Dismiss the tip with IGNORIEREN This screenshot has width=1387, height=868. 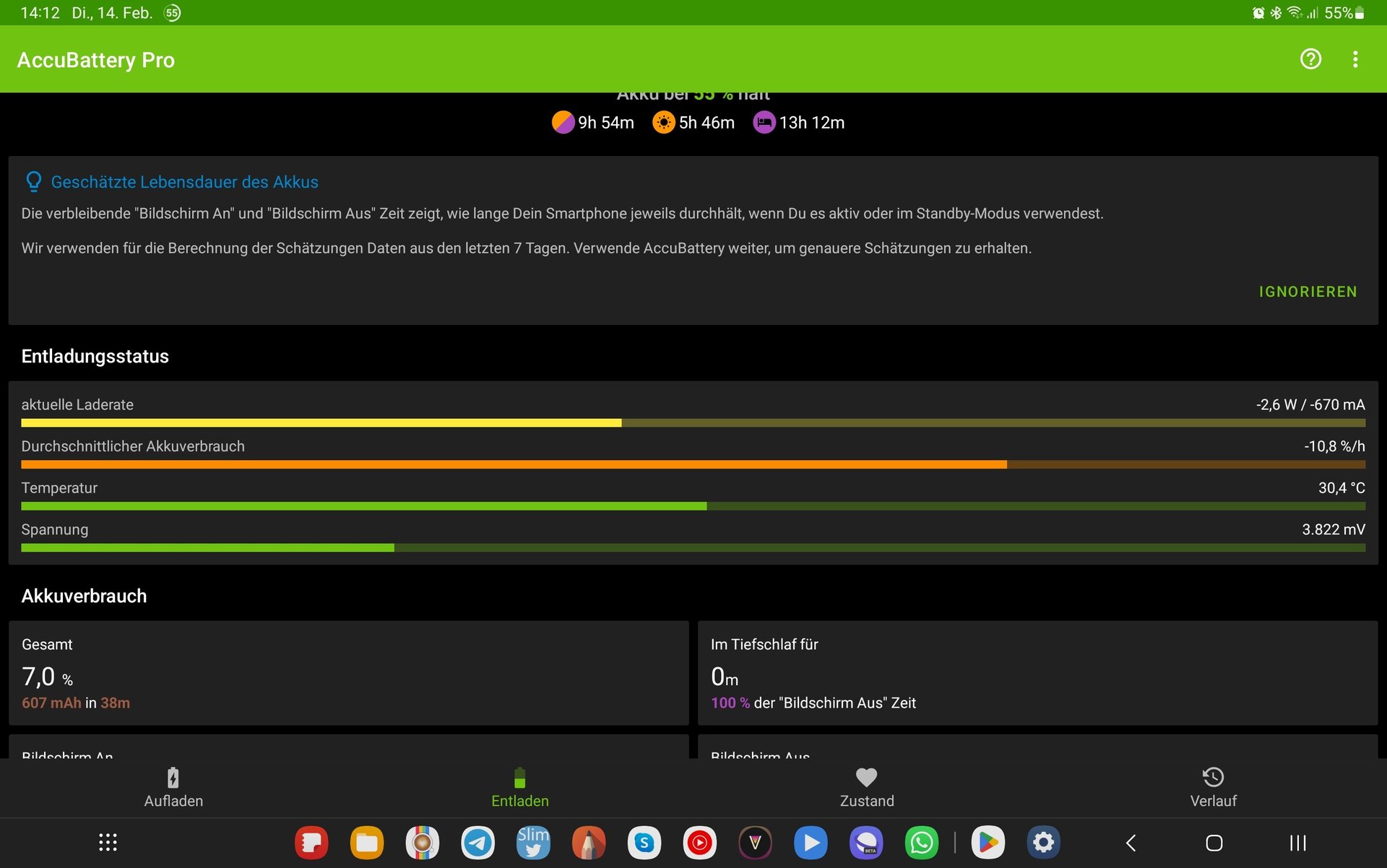1308,292
